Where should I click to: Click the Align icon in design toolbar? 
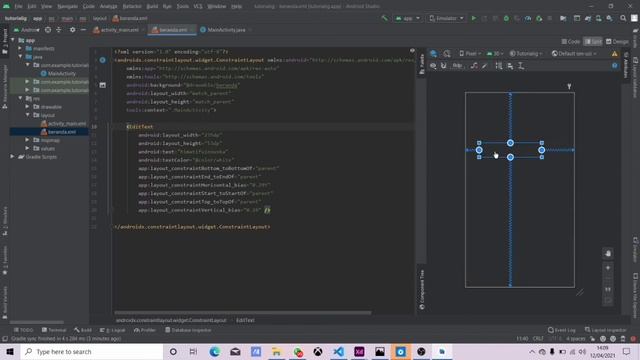(x=510, y=66)
